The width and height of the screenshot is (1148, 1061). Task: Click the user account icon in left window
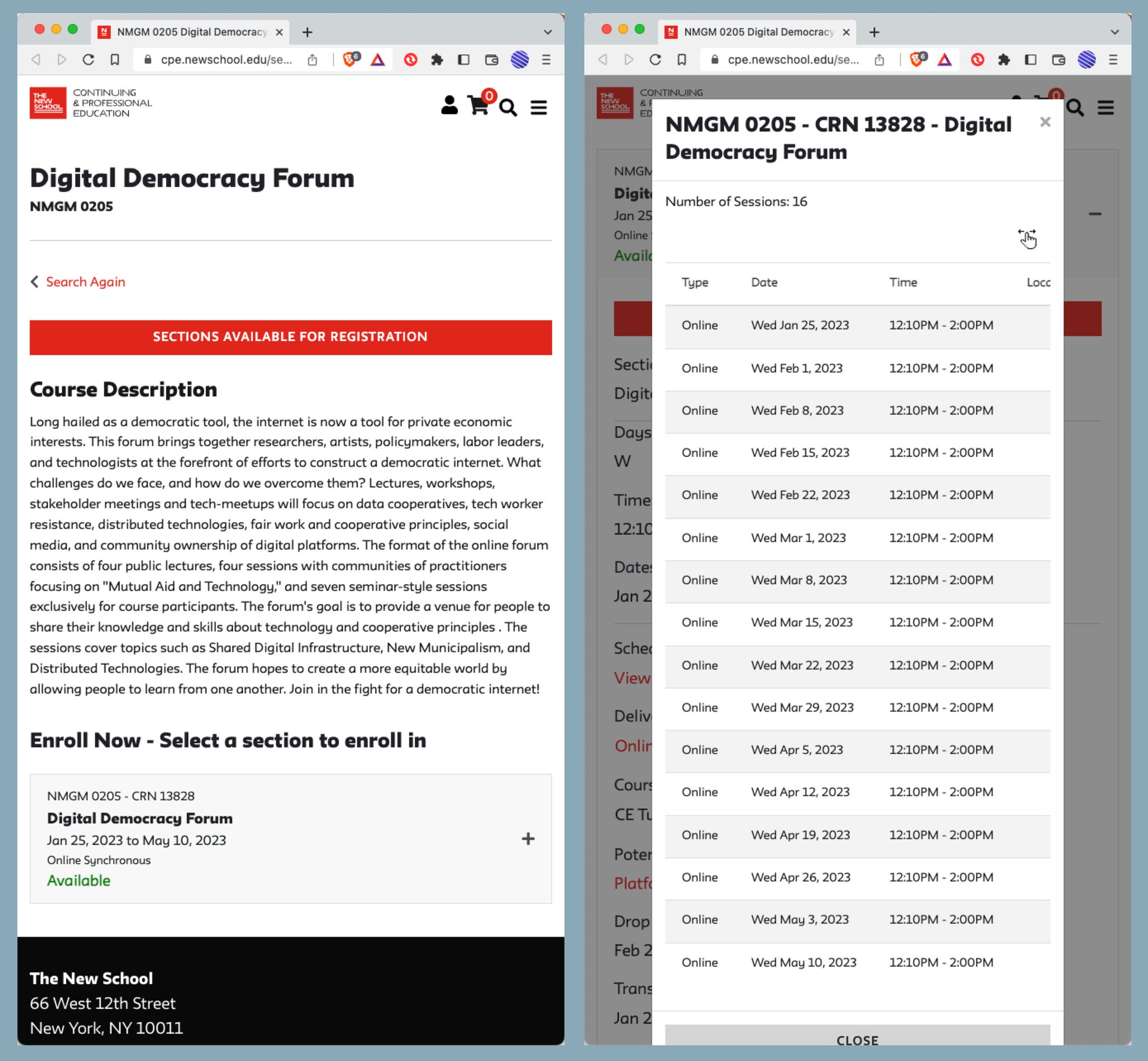(449, 105)
